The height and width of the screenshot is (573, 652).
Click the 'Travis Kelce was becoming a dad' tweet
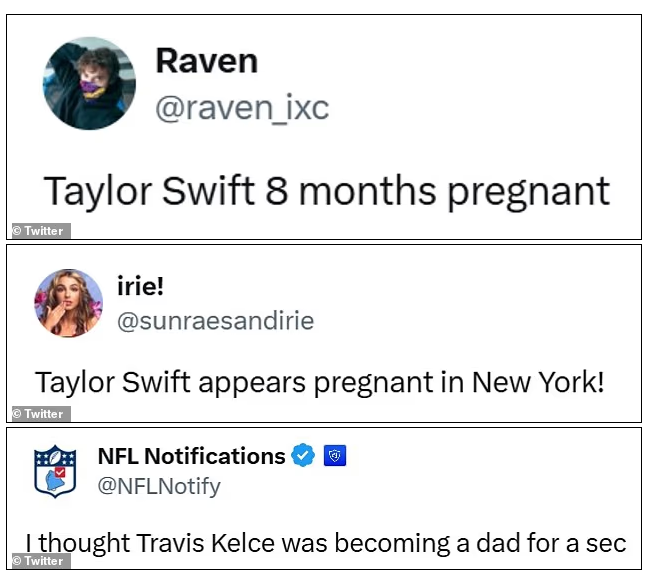pos(326,543)
